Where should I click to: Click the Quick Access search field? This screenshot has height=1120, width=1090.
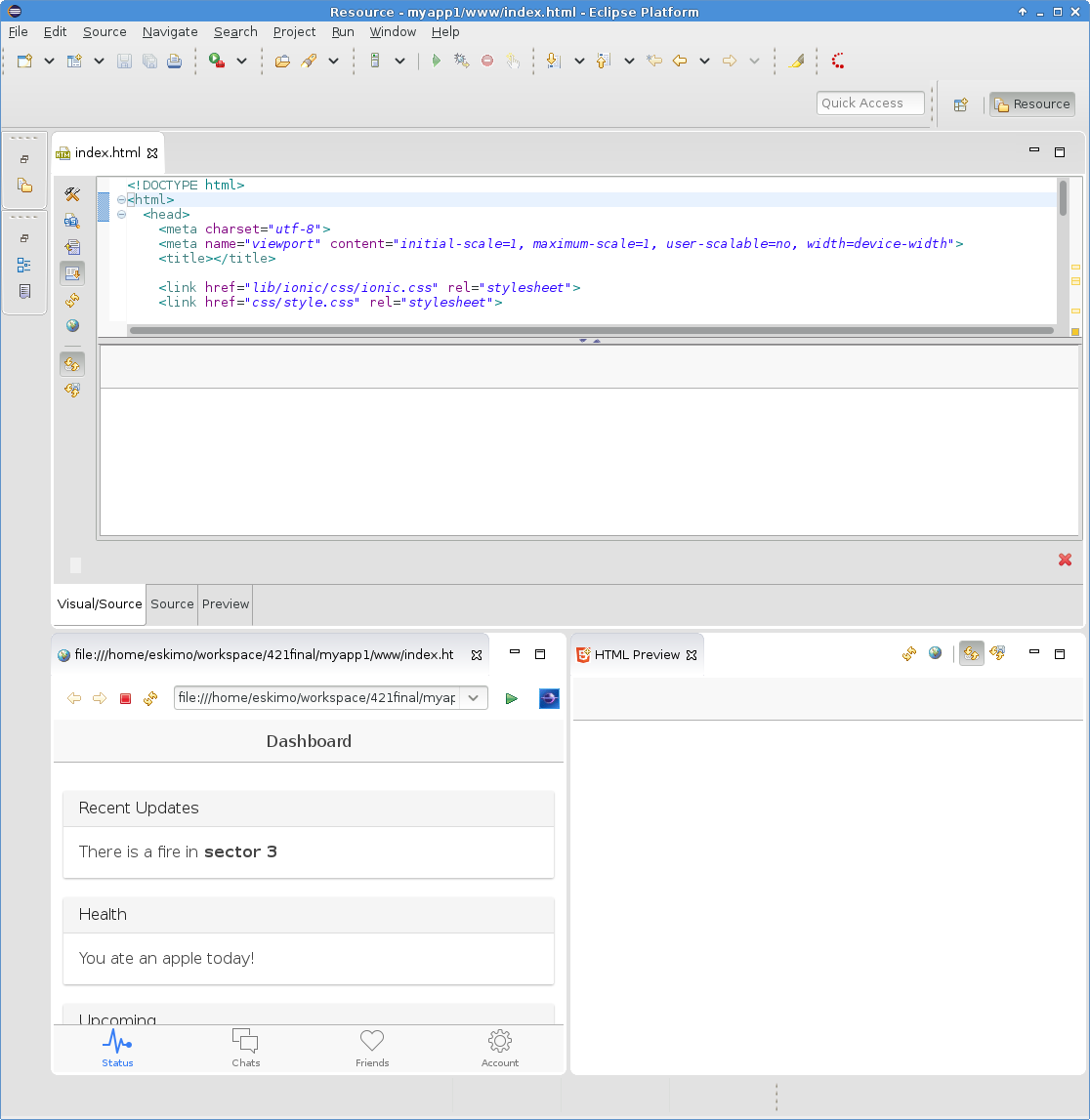click(x=869, y=104)
